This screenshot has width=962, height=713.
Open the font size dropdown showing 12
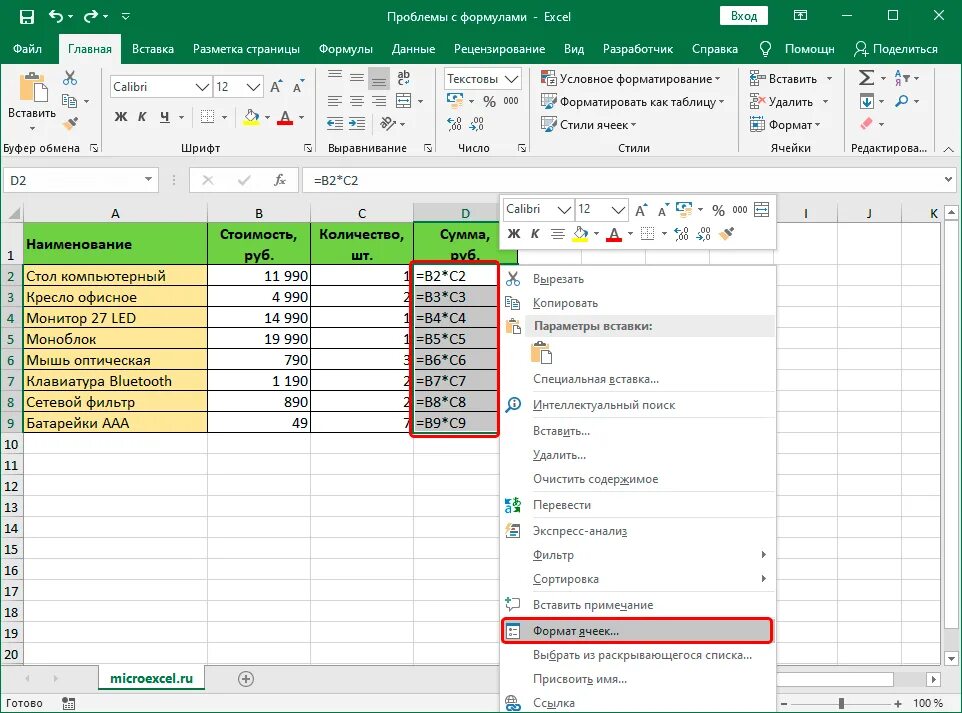[x=253, y=86]
